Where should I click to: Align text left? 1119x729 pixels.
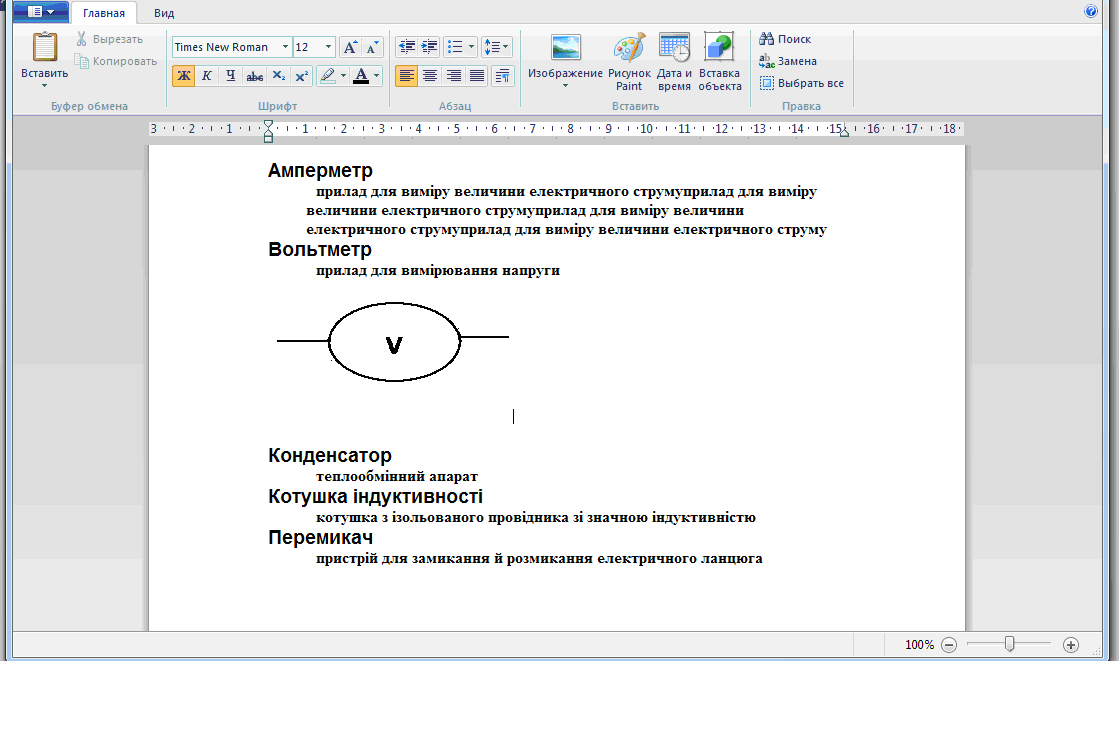click(407, 76)
